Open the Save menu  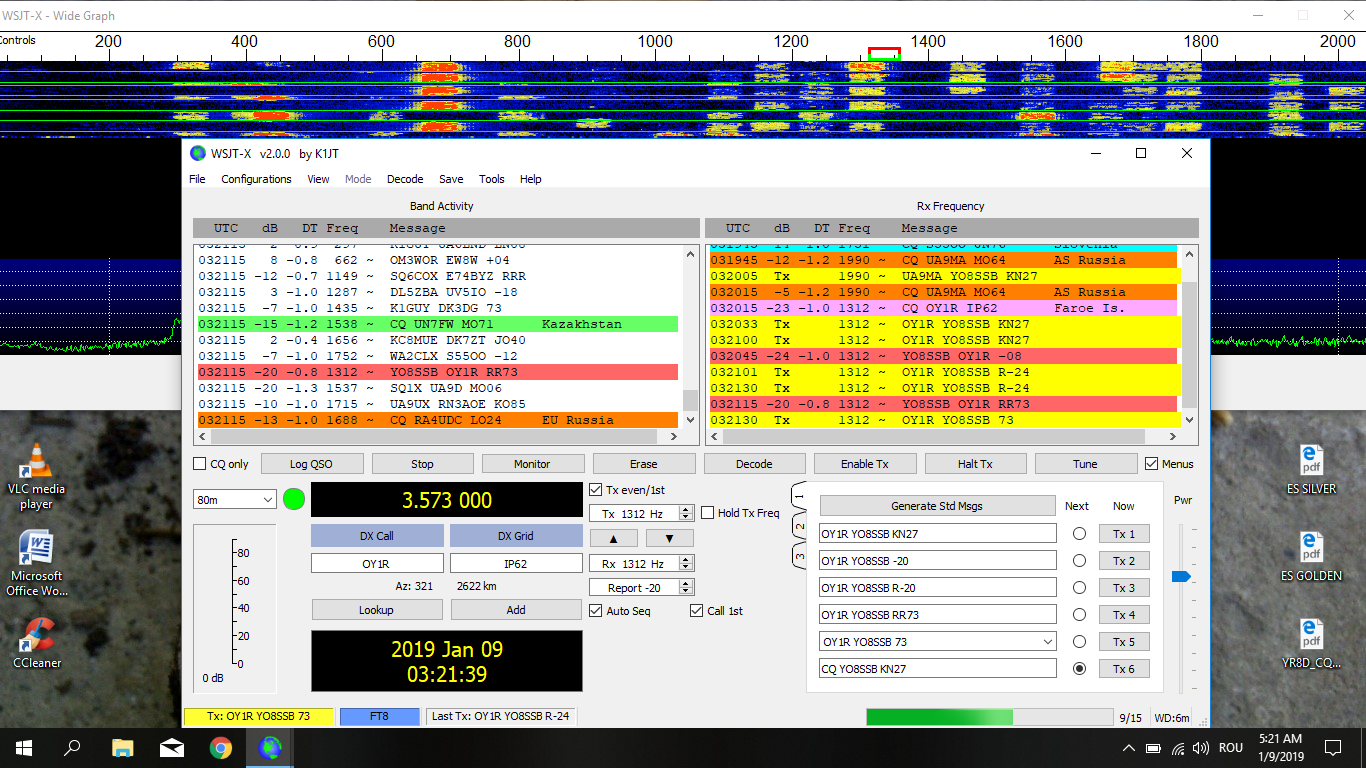[451, 179]
